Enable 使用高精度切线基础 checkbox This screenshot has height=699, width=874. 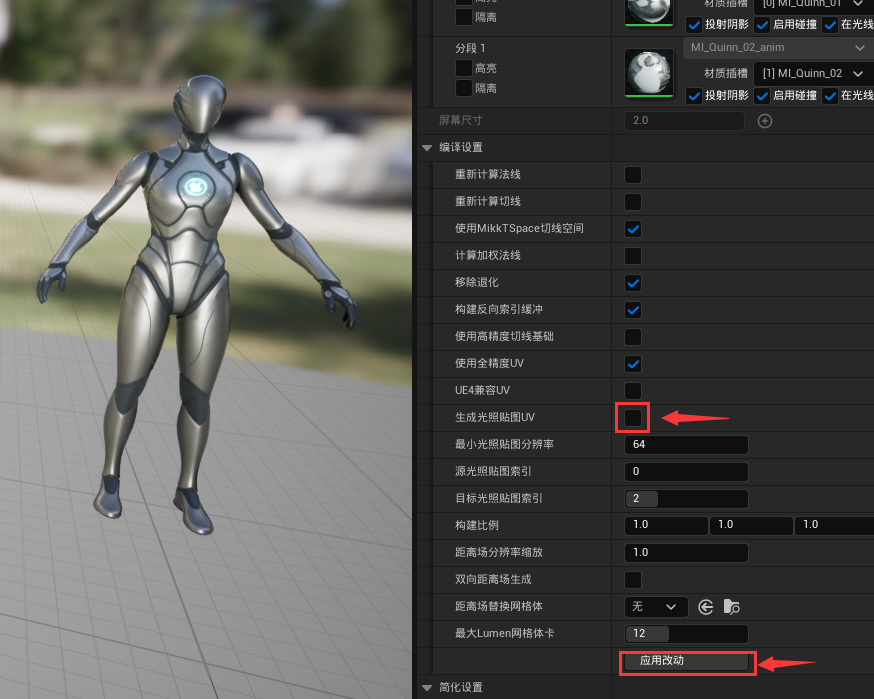633,337
